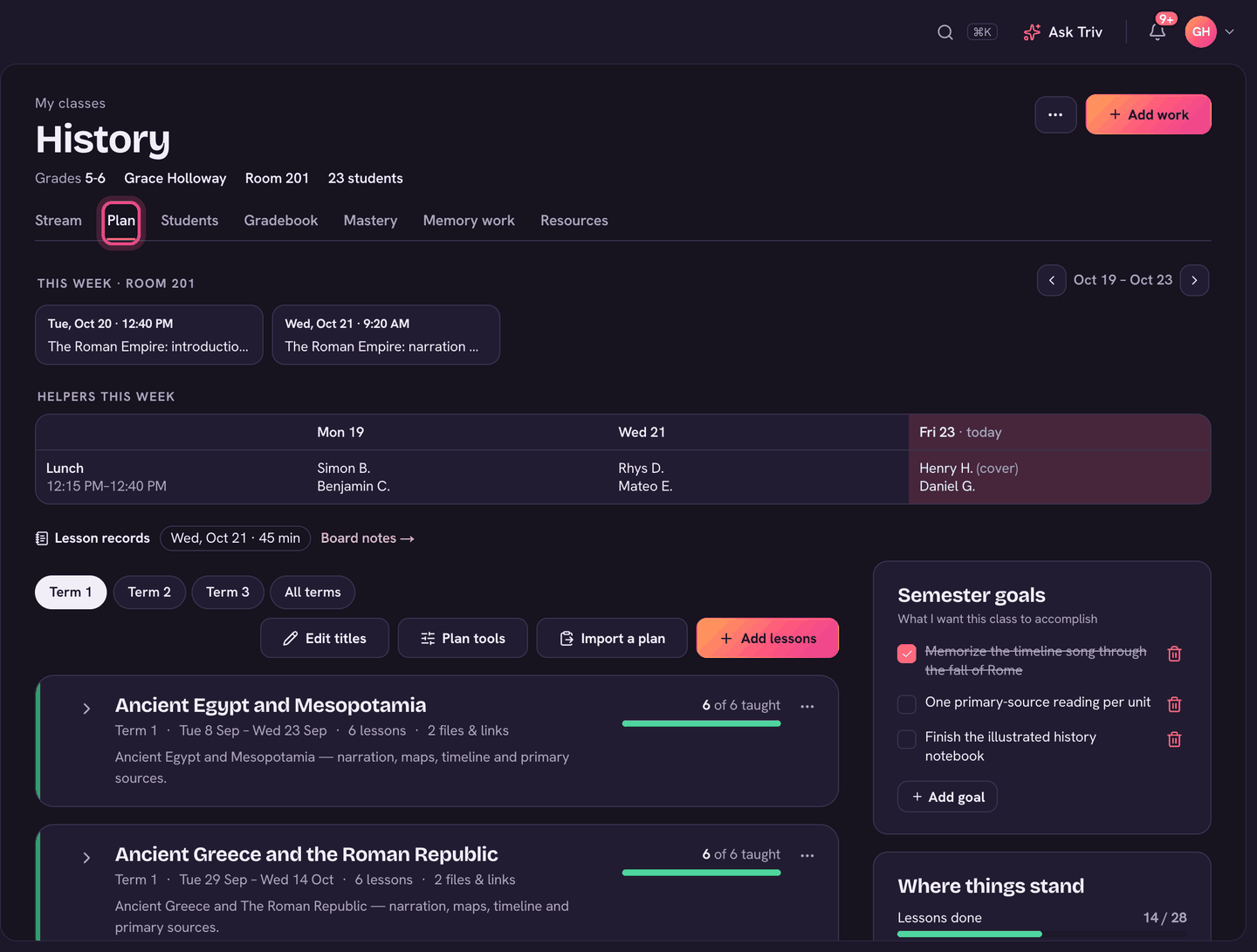The image size is (1257, 952).
Task: Select Term 3 filter
Action: tap(228, 592)
